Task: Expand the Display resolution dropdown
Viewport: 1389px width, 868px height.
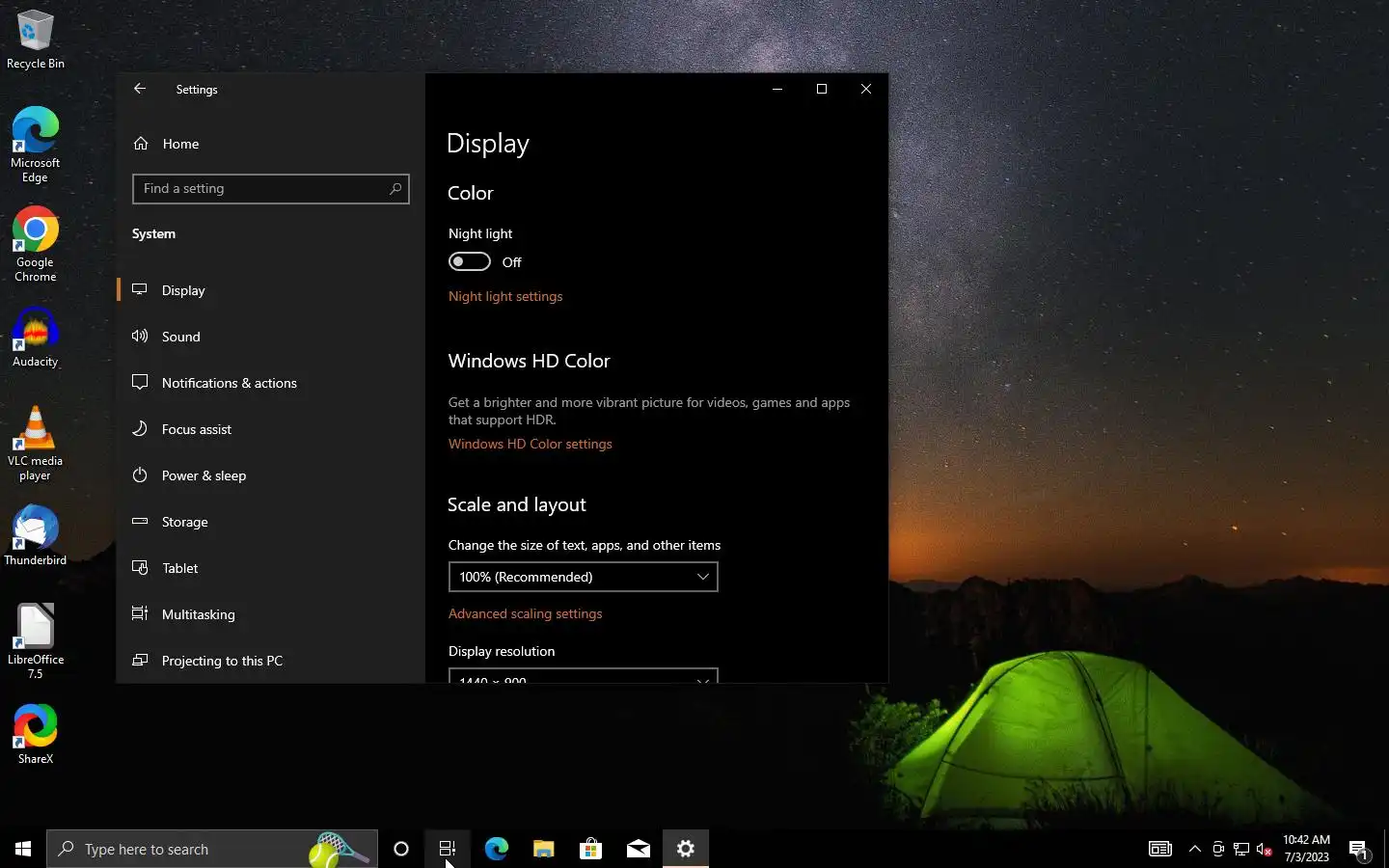Action: tap(583, 675)
